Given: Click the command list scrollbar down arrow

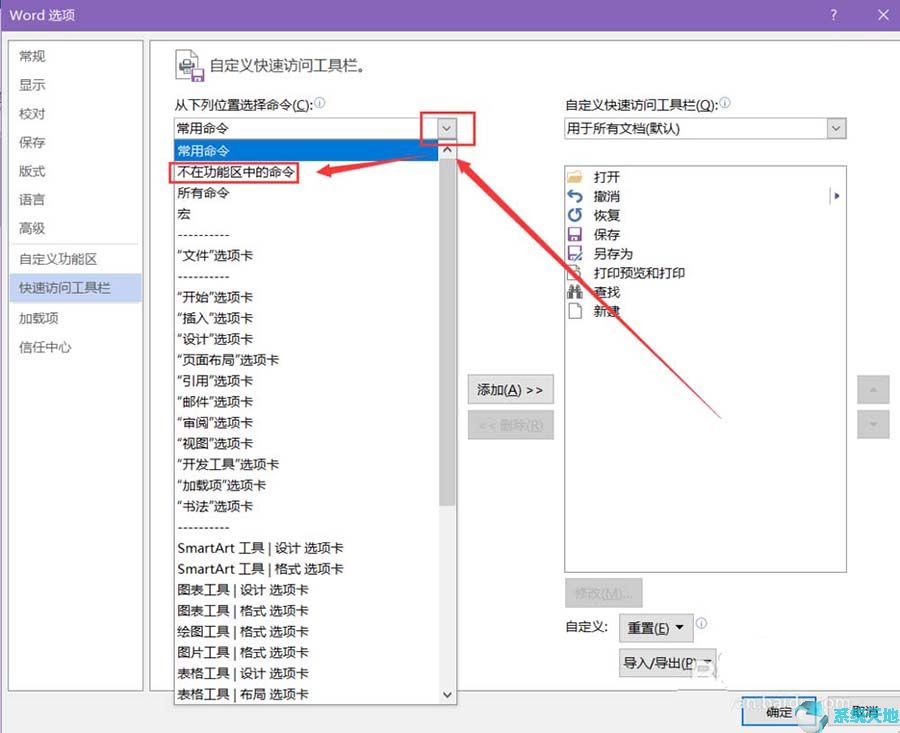Looking at the screenshot, I should [x=448, y=694].
